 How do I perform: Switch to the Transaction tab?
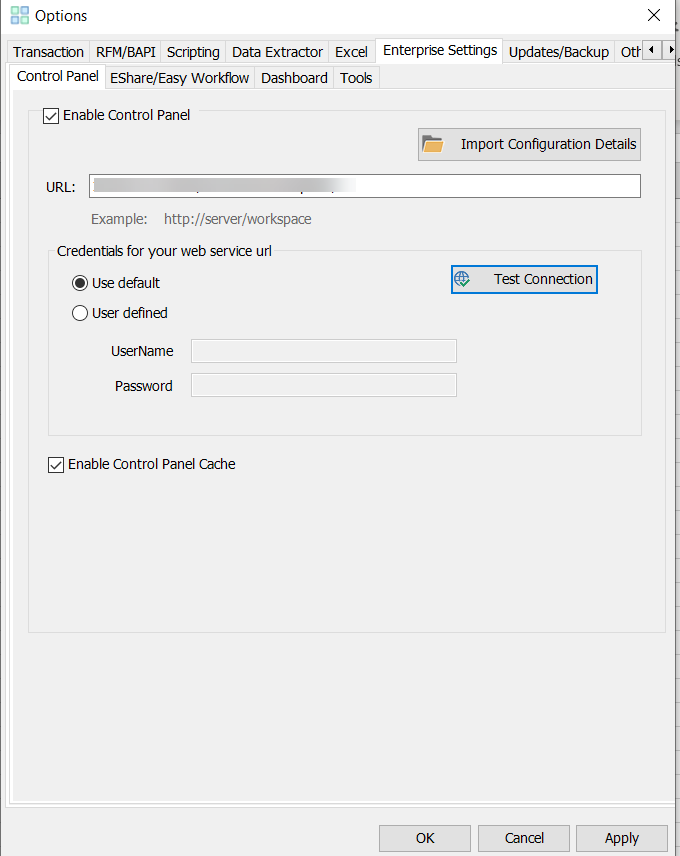pyautogui.click(x=48, y=52)
